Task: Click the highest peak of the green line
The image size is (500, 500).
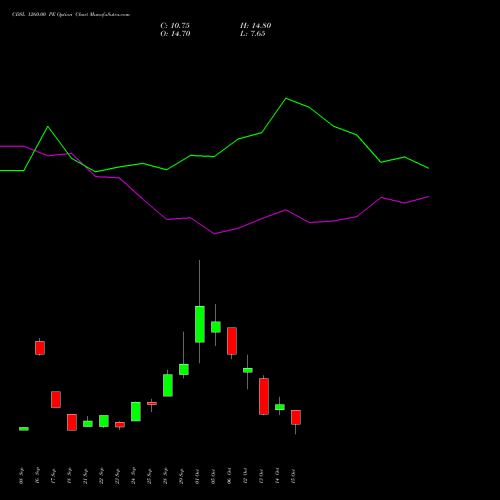Action: tap(286, 98)
